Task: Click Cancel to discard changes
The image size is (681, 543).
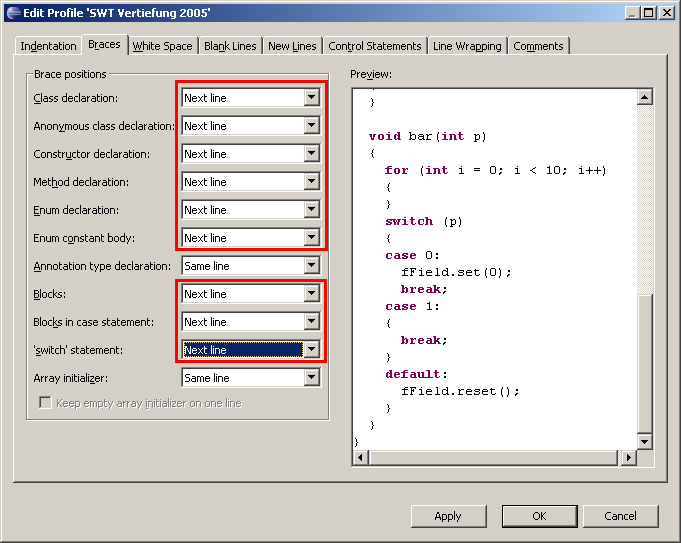Action: (x=620, y=516)
